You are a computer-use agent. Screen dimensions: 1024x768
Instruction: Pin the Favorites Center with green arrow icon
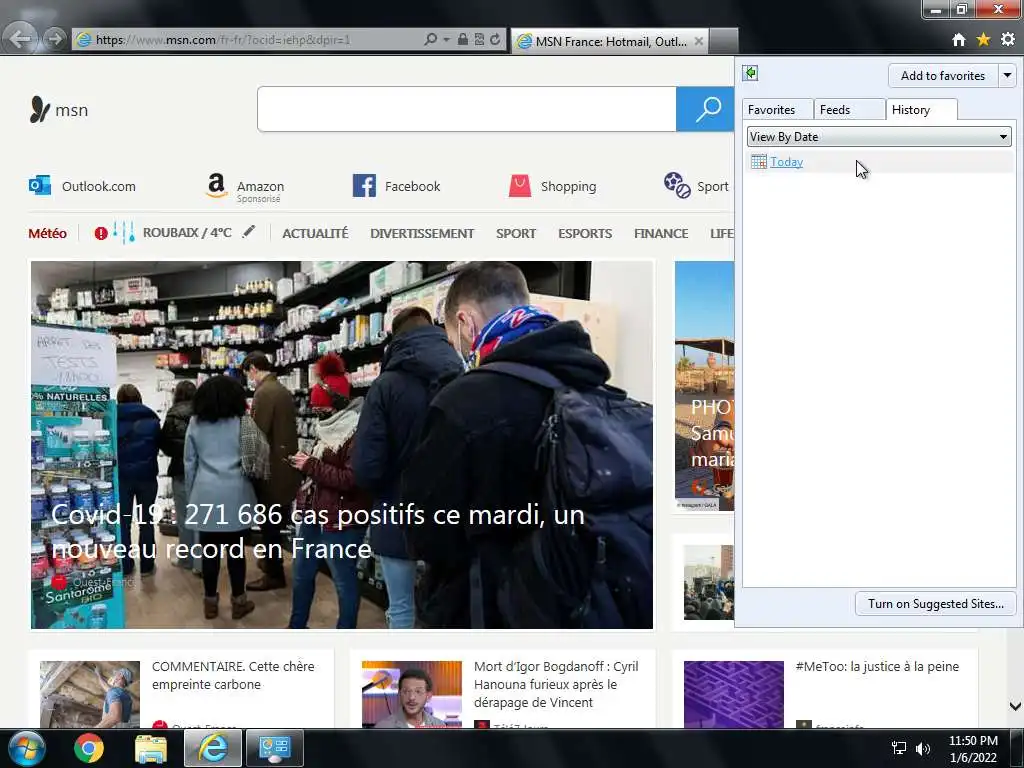point(750,73)
